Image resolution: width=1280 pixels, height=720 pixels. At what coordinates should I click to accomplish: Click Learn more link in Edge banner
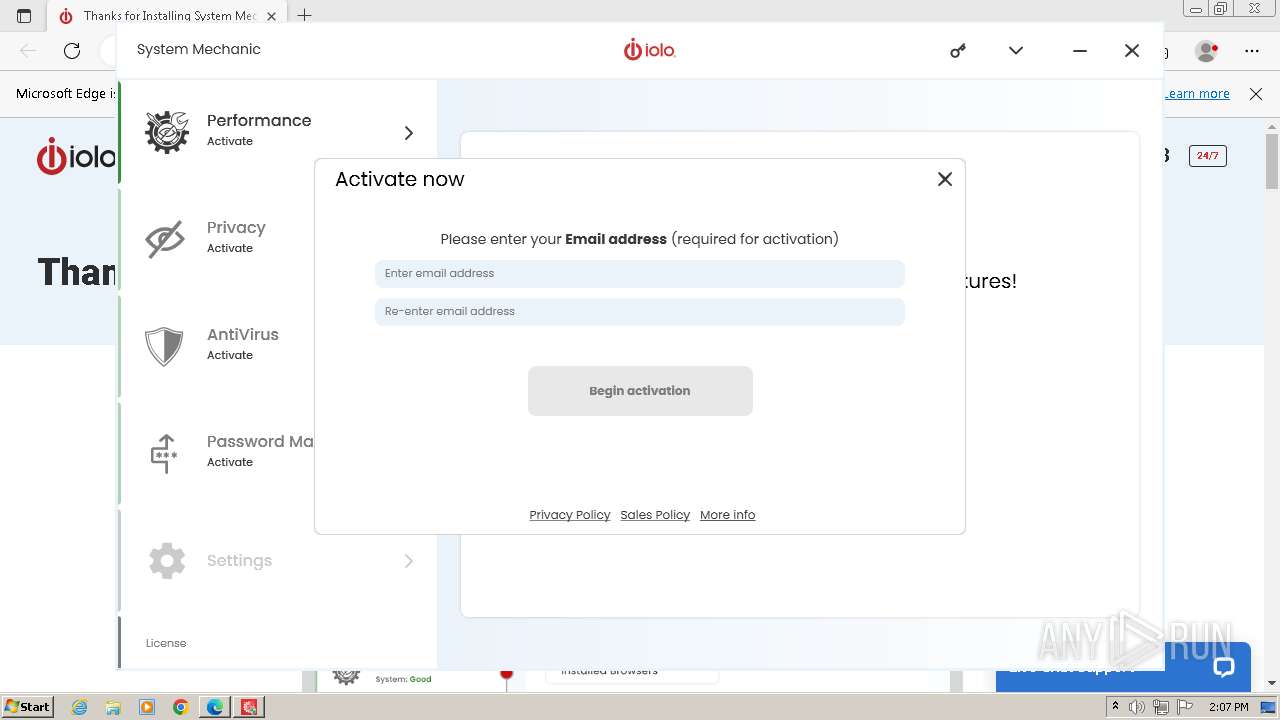tap(1198, 93)
